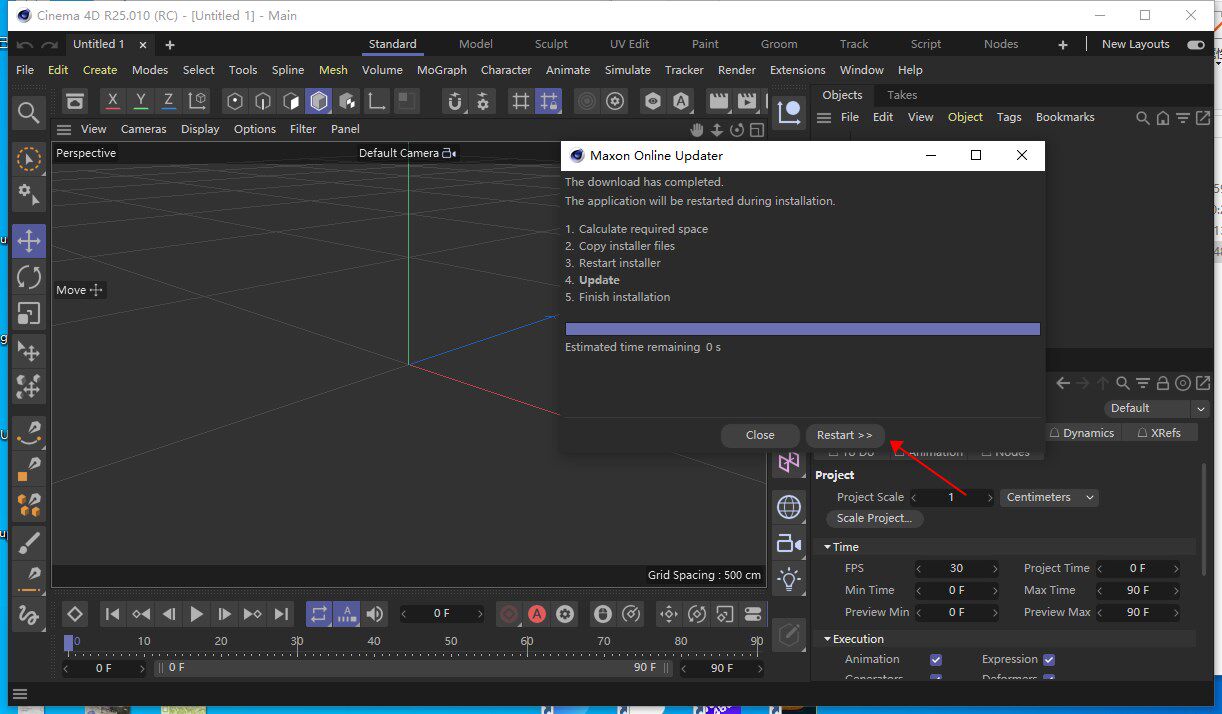This screenshot has width=1222, height=714.
Task: Toggle viewport maximize layout icon
Action: [x=757, y=130]
